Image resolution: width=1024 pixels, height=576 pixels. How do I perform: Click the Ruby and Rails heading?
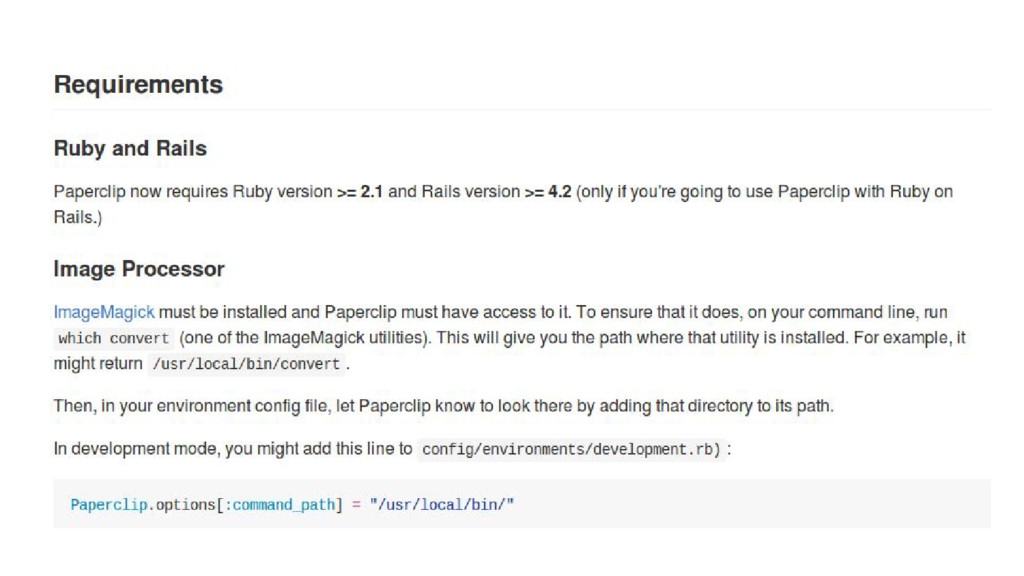click(x=130, y=148)
